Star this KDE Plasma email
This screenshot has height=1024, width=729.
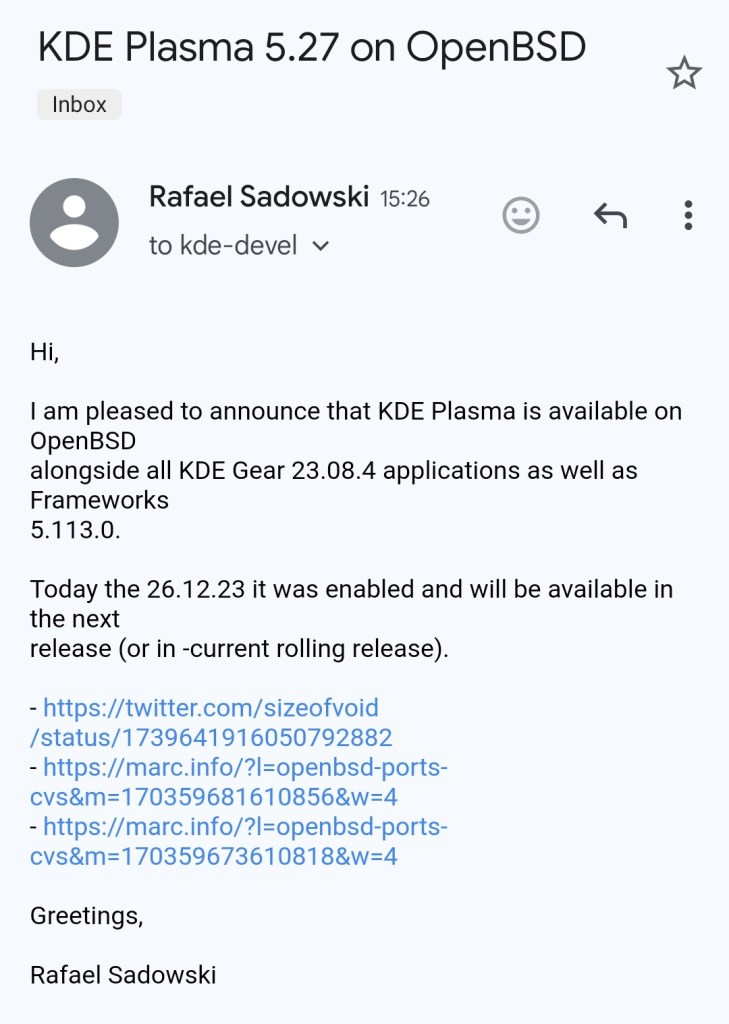pos(684,73)
